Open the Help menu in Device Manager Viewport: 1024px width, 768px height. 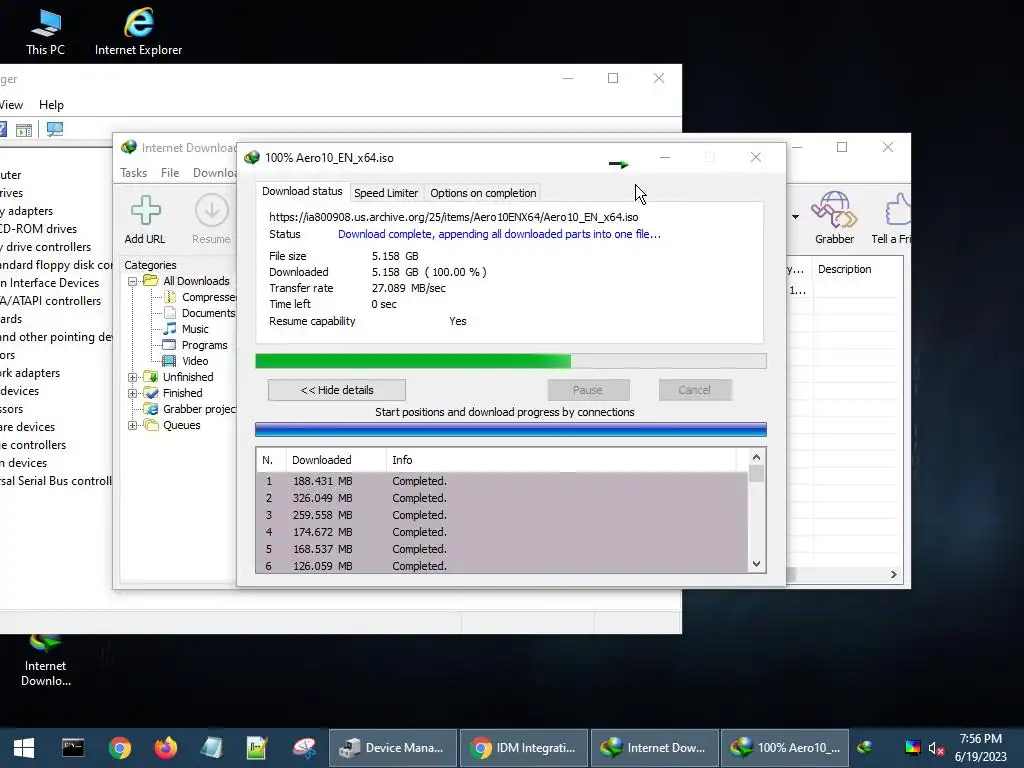pos(51,104)
